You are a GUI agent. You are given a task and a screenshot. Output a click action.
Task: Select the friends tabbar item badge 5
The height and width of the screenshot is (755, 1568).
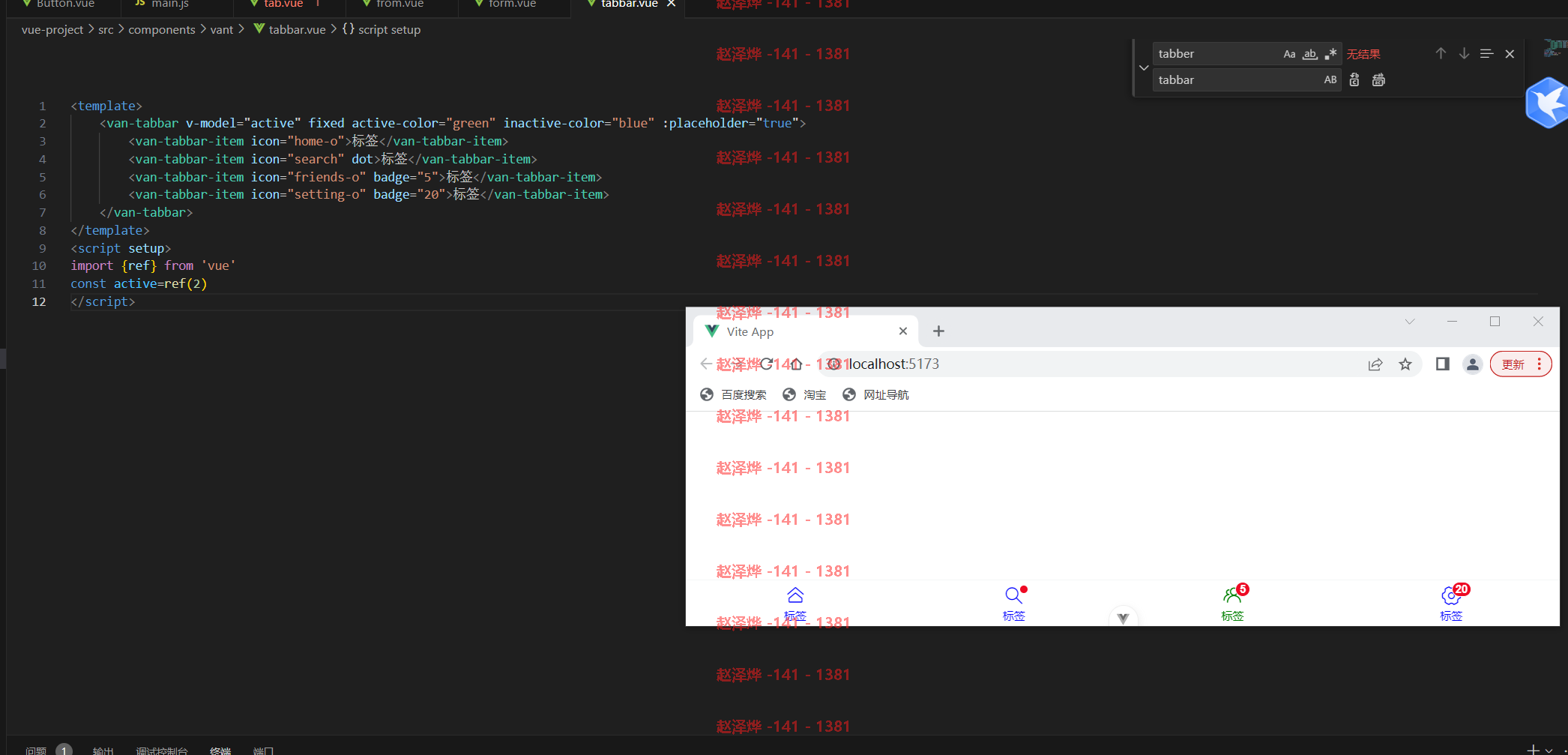pyautogui.click(x=1233, y=604)
